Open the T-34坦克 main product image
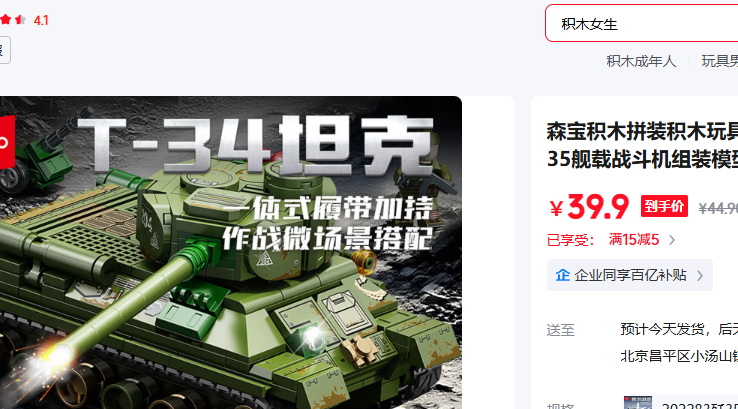The image size is (738, 409). [231, 253]
